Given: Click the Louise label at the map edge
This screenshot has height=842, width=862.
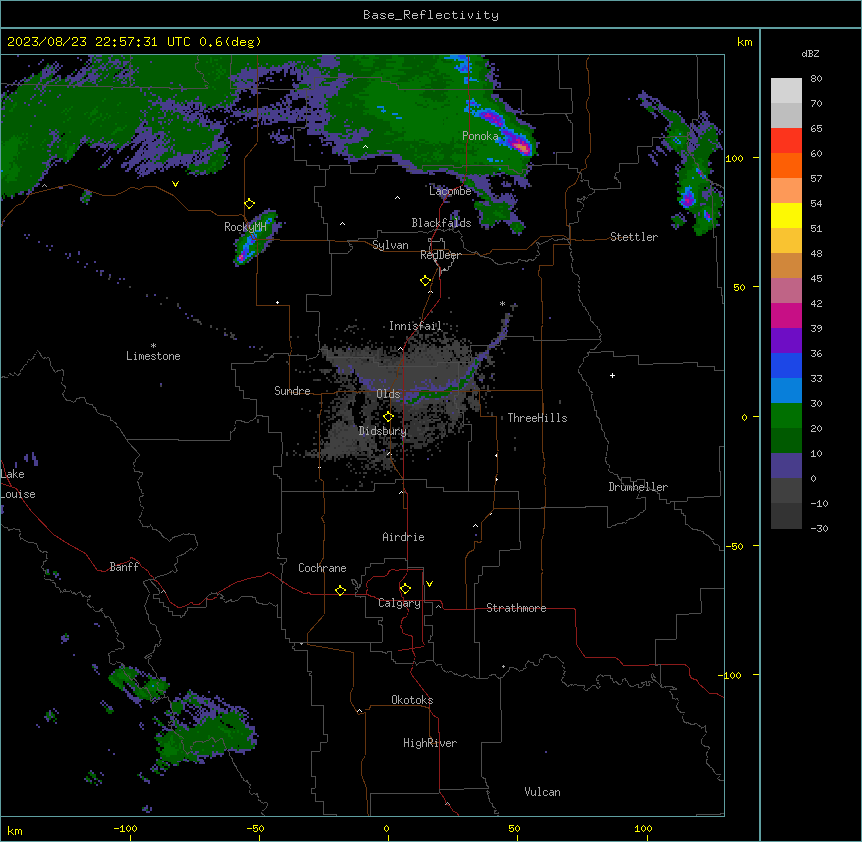Looking at the screenshot, I should click(x=18, y=494).
